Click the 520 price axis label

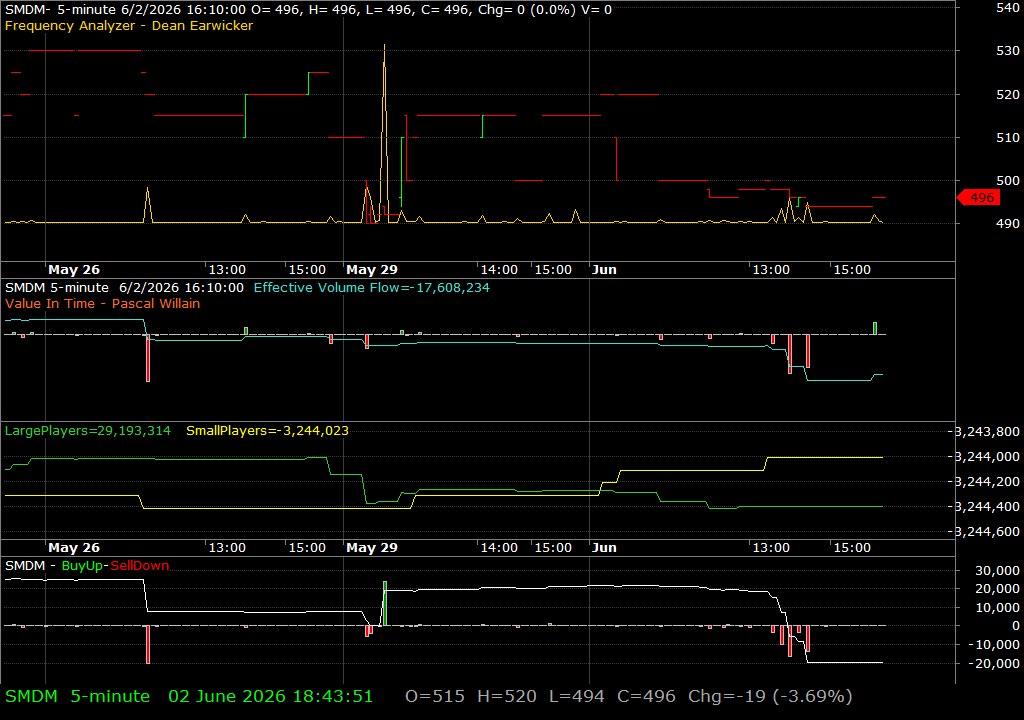click(x=1008, y=95)
